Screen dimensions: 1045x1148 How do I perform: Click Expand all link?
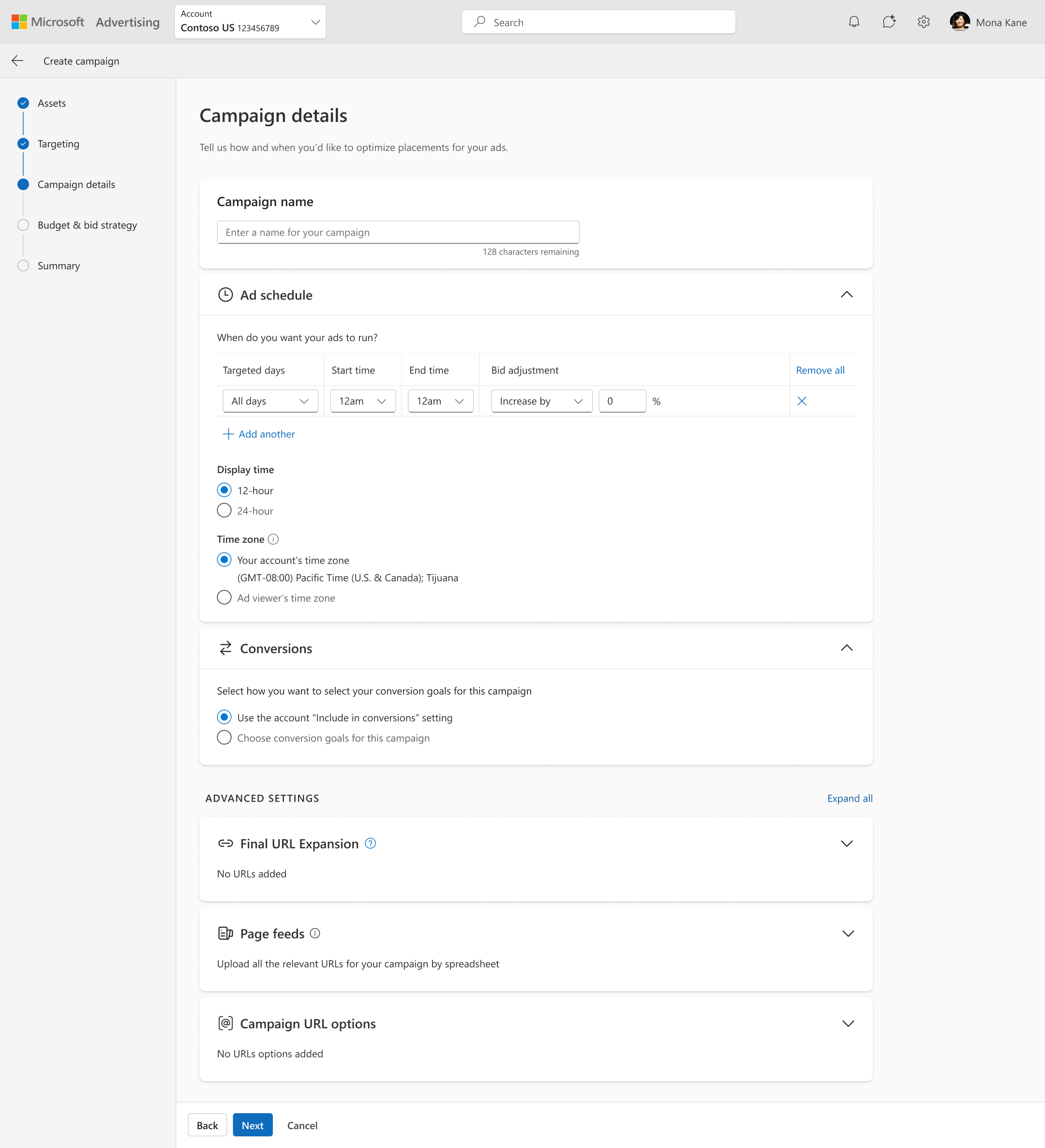pyautogui.click(x=850, y=798)
